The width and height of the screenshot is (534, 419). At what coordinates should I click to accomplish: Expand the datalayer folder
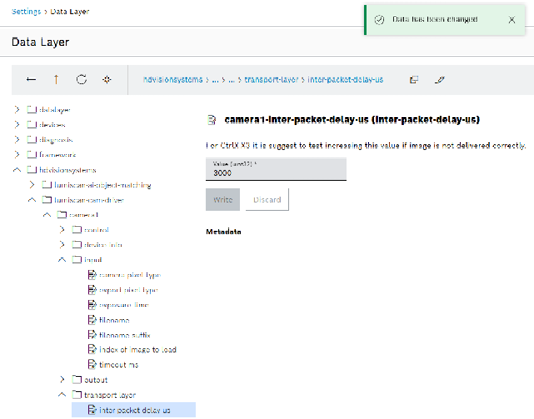click(x=17, y=109)
